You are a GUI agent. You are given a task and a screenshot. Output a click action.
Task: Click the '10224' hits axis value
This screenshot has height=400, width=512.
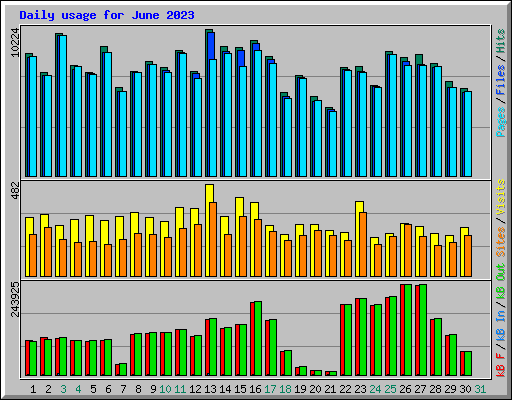click(x=15, y=42)
